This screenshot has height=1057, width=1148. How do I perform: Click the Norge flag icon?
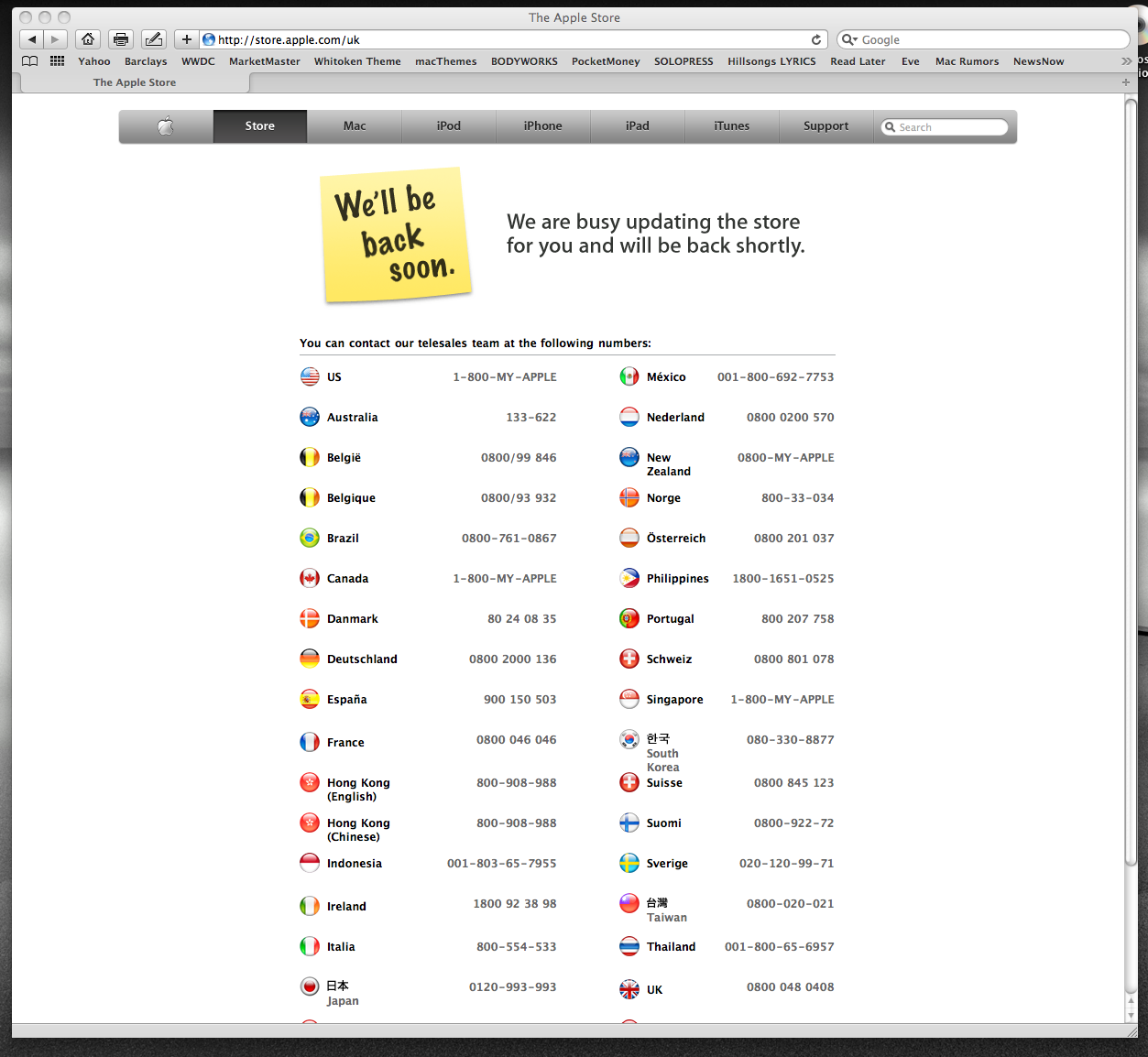tap(629, 497)
